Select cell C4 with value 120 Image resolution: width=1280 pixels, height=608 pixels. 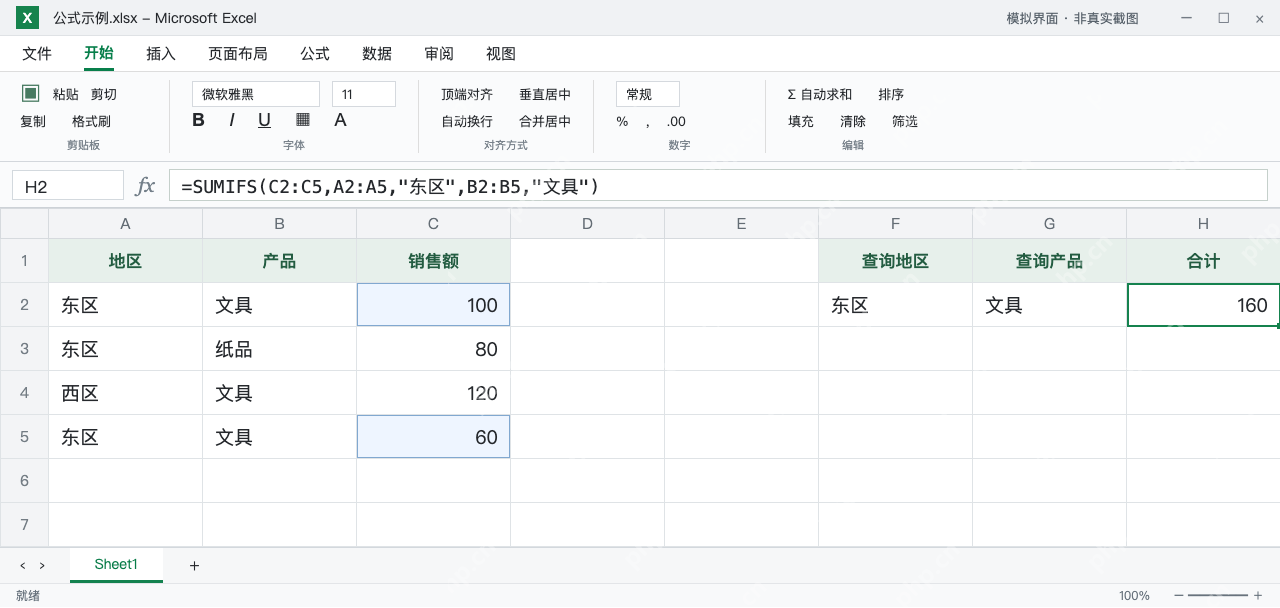point(433,393)
